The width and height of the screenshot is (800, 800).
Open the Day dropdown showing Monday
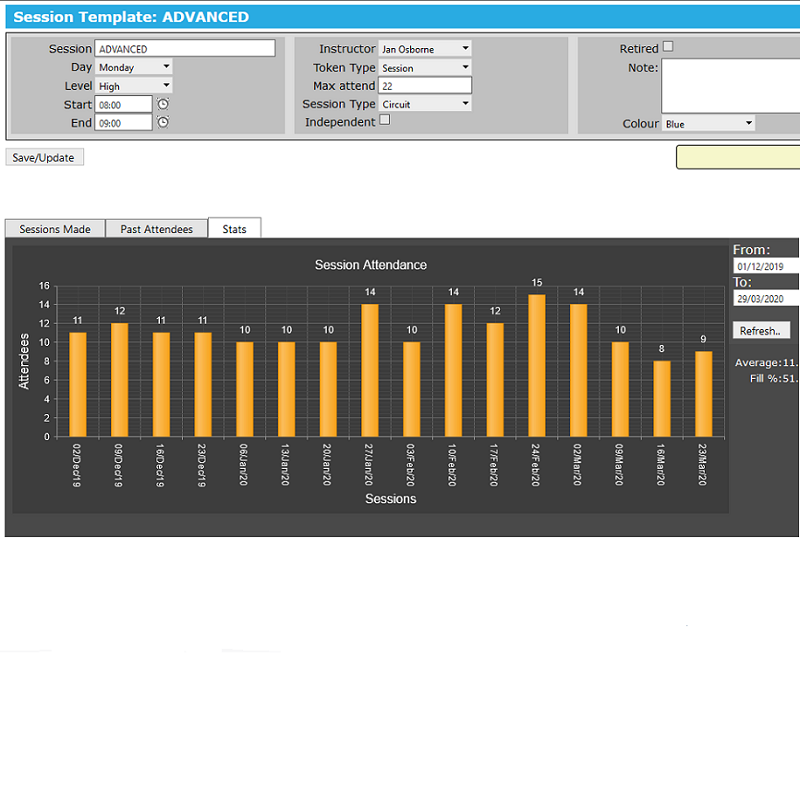click(134, 67)
